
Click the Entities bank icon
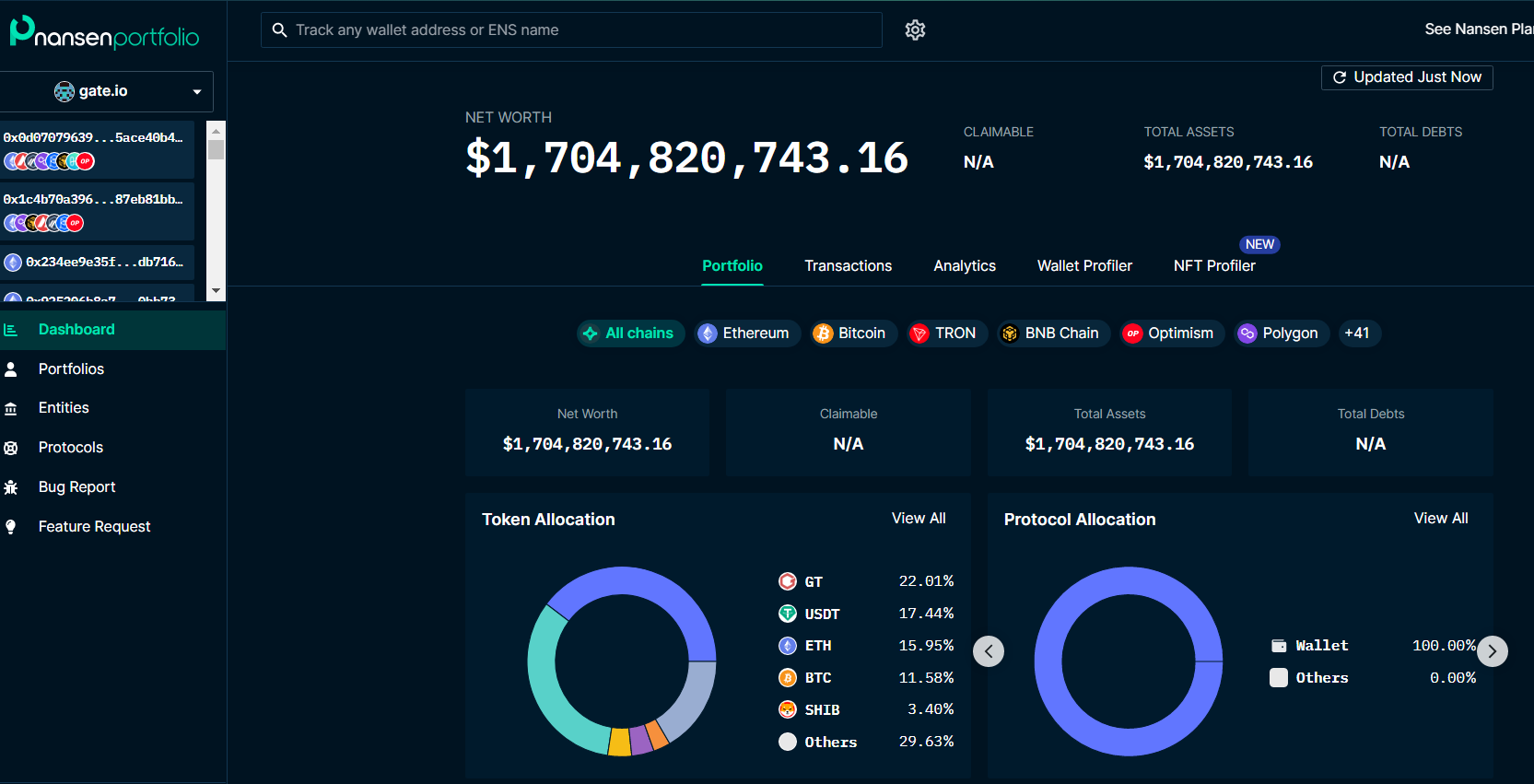pos(11,408)
